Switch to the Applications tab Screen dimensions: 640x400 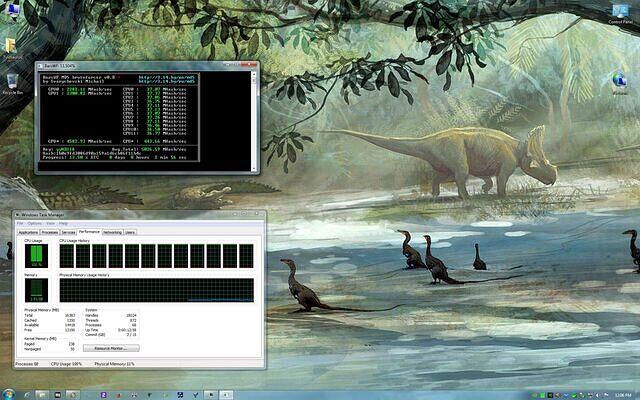click(x=28, y=232)
